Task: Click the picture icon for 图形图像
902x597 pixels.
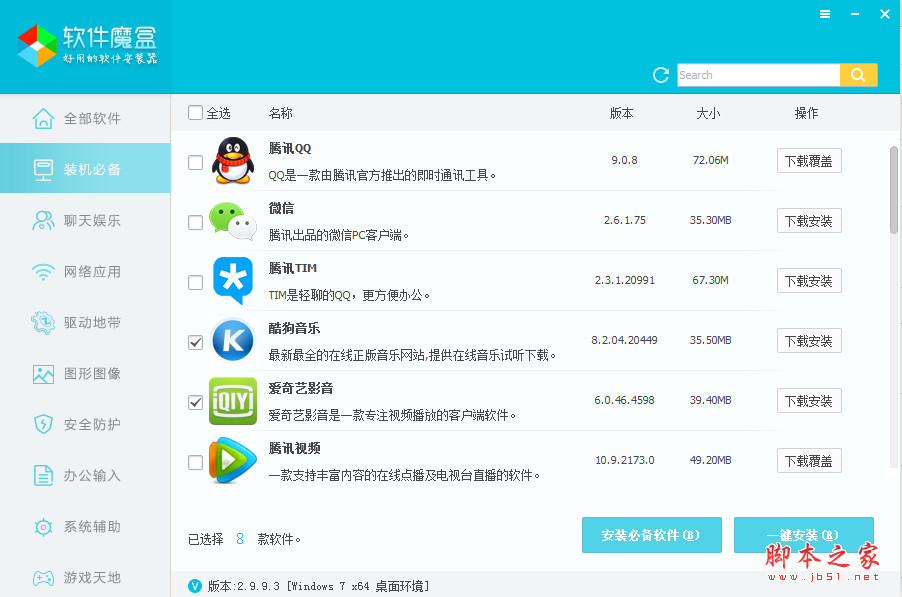Action: coord(43,374)
